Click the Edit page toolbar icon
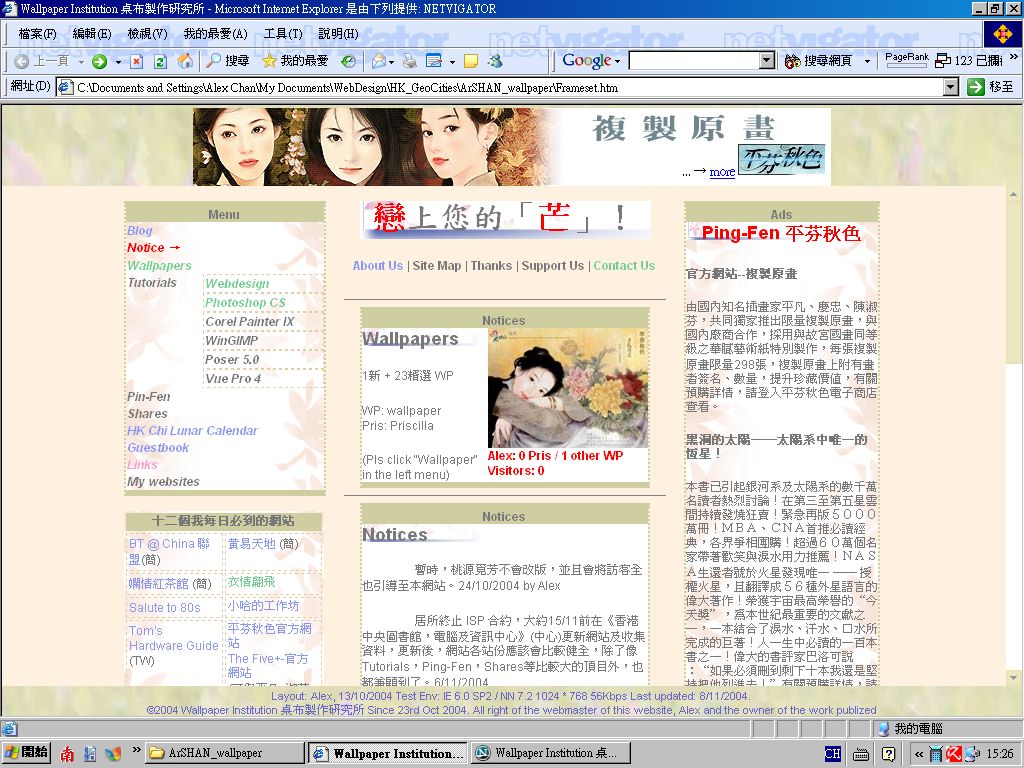 434,61
